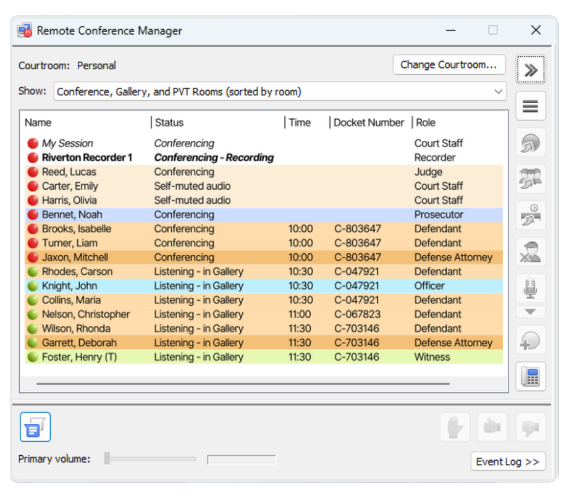The image size is (565, 500).
Task: Click the remove participant icon
Action: click(530, 252)
